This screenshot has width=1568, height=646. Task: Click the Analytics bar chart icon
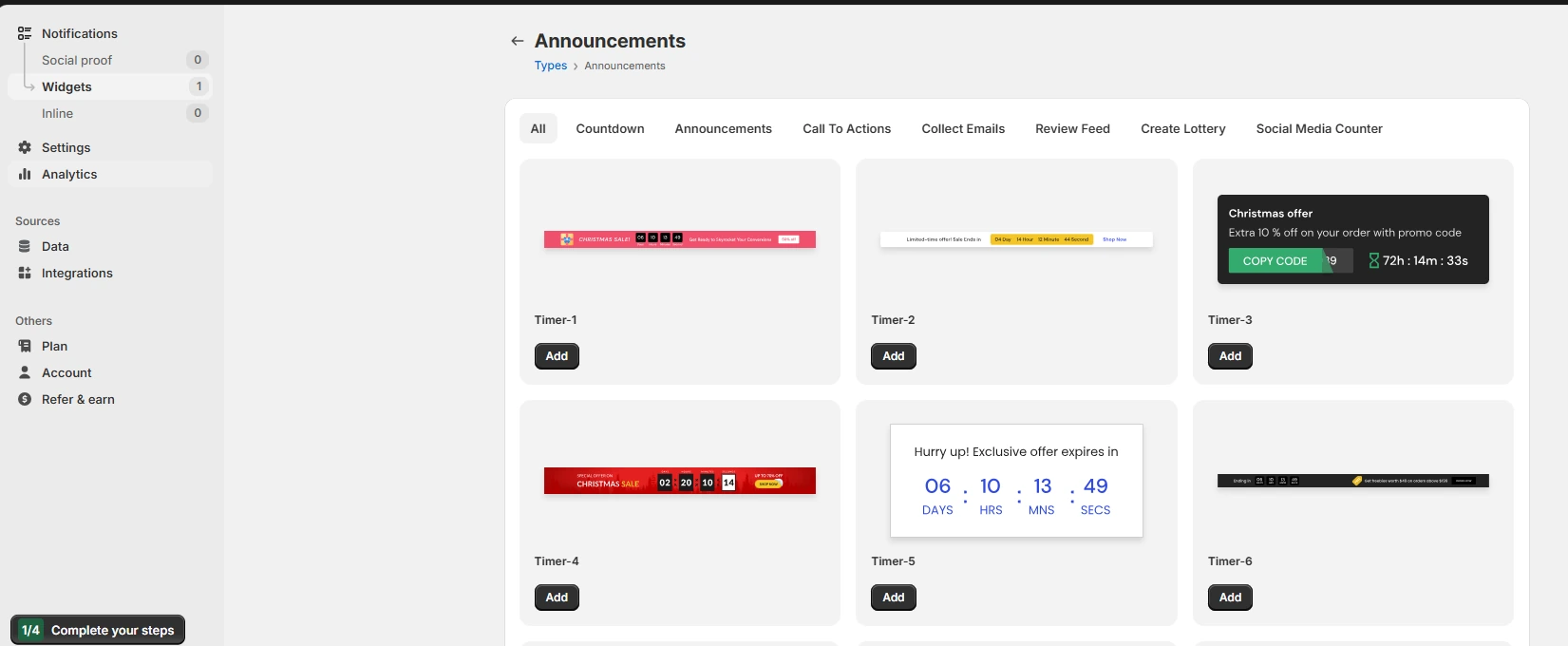pos(25,174)
